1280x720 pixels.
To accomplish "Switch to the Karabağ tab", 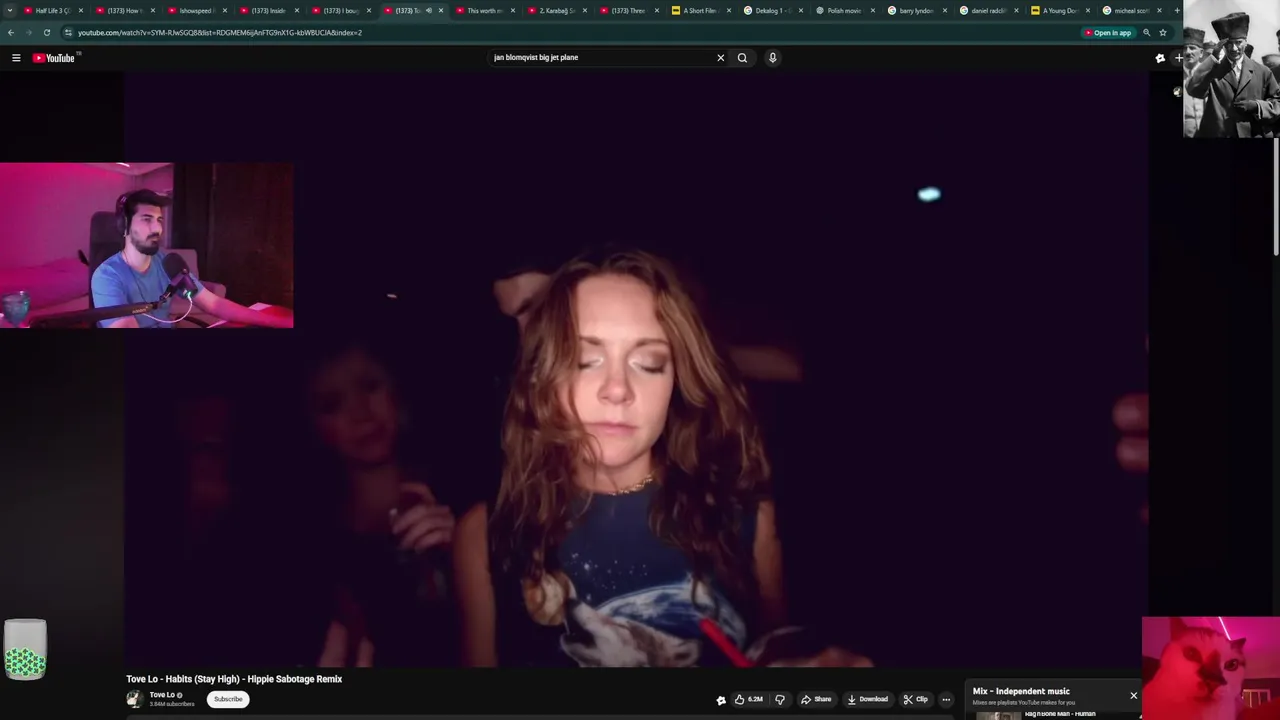I will pos(556,11).
